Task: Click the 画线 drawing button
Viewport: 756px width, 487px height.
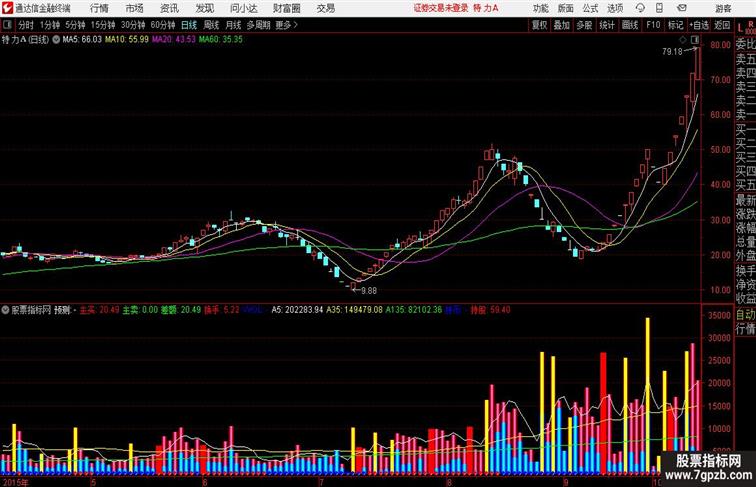Action: click(x=630, y=25)
